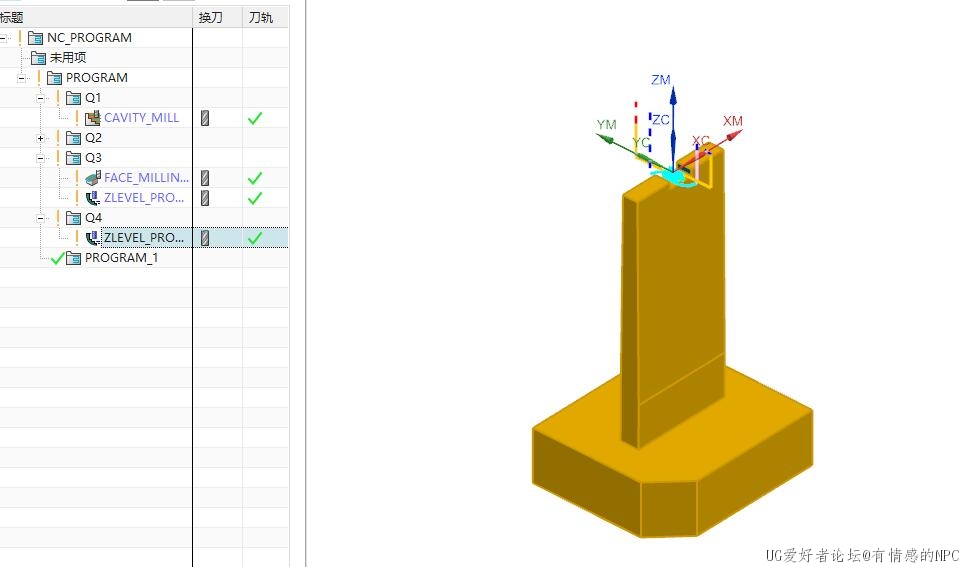Collapse the NC_PROGRAM root node
This screenshot has height=567, width=962.
(3, 38)
